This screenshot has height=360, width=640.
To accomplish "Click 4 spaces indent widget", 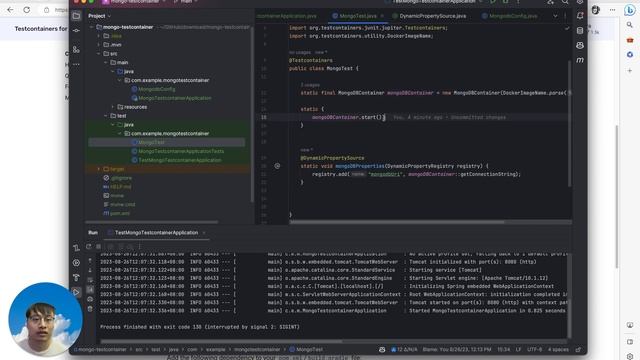I will [x=558, y=349].
